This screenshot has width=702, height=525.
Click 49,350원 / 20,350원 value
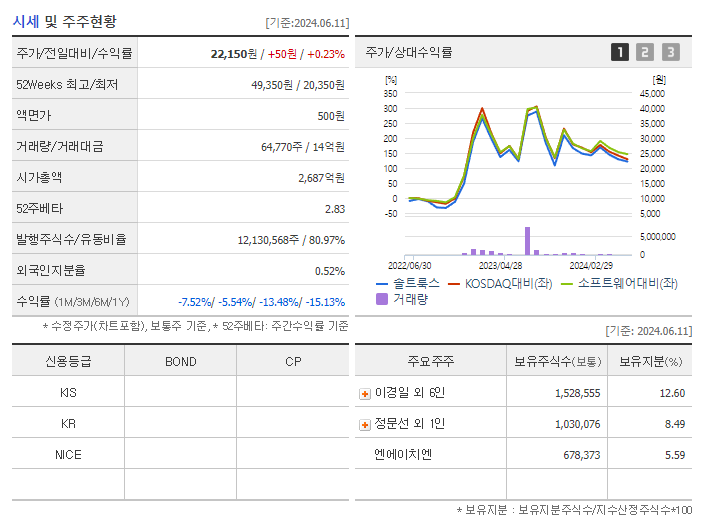click(x=298, y=85)
